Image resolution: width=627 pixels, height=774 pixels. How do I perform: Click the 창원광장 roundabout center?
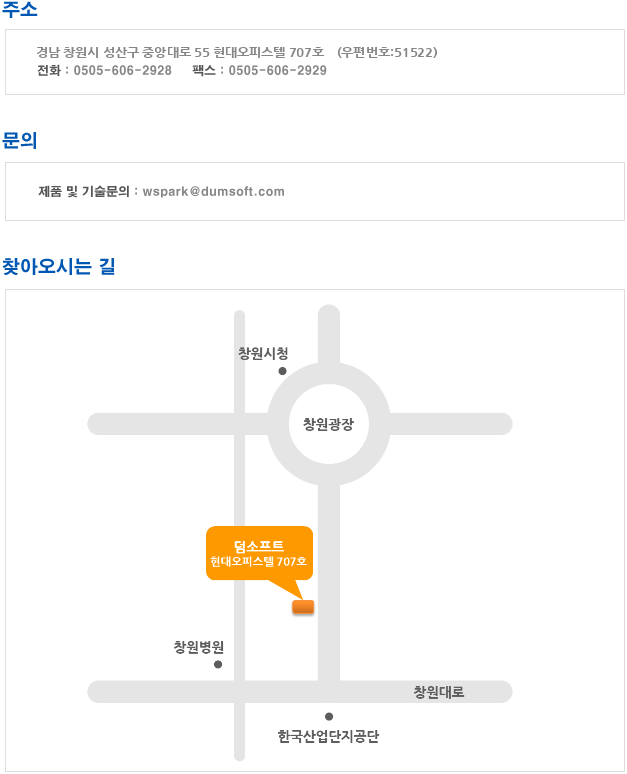[x=328, y=424]
